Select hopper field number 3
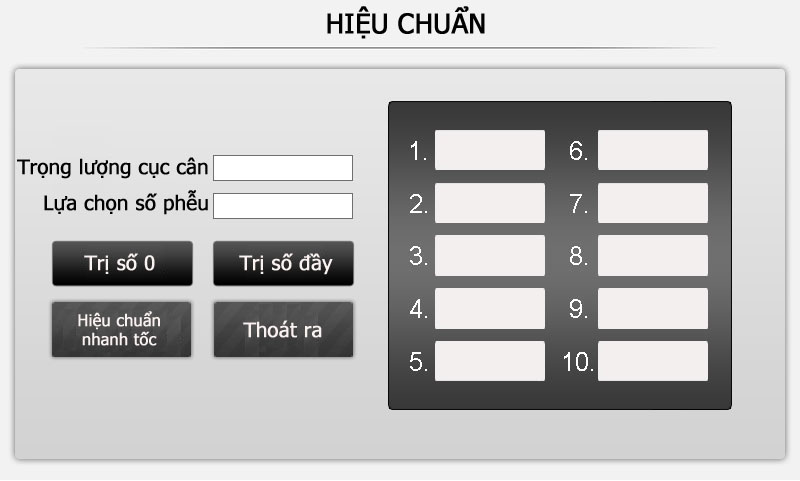This screenshot has height=481, width=800. (x=490, y=256)
